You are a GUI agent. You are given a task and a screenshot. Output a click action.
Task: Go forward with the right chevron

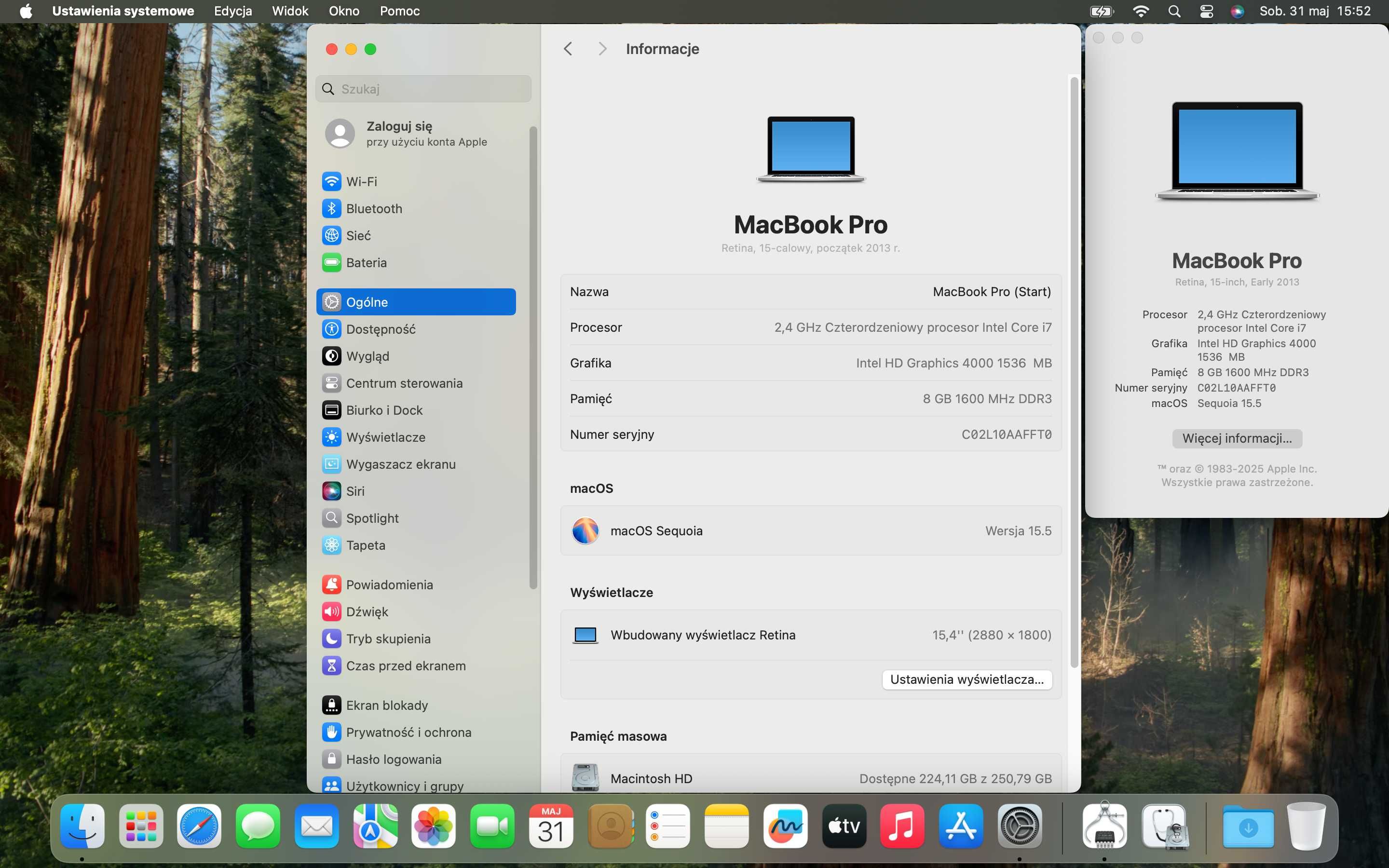click(602, 49)
